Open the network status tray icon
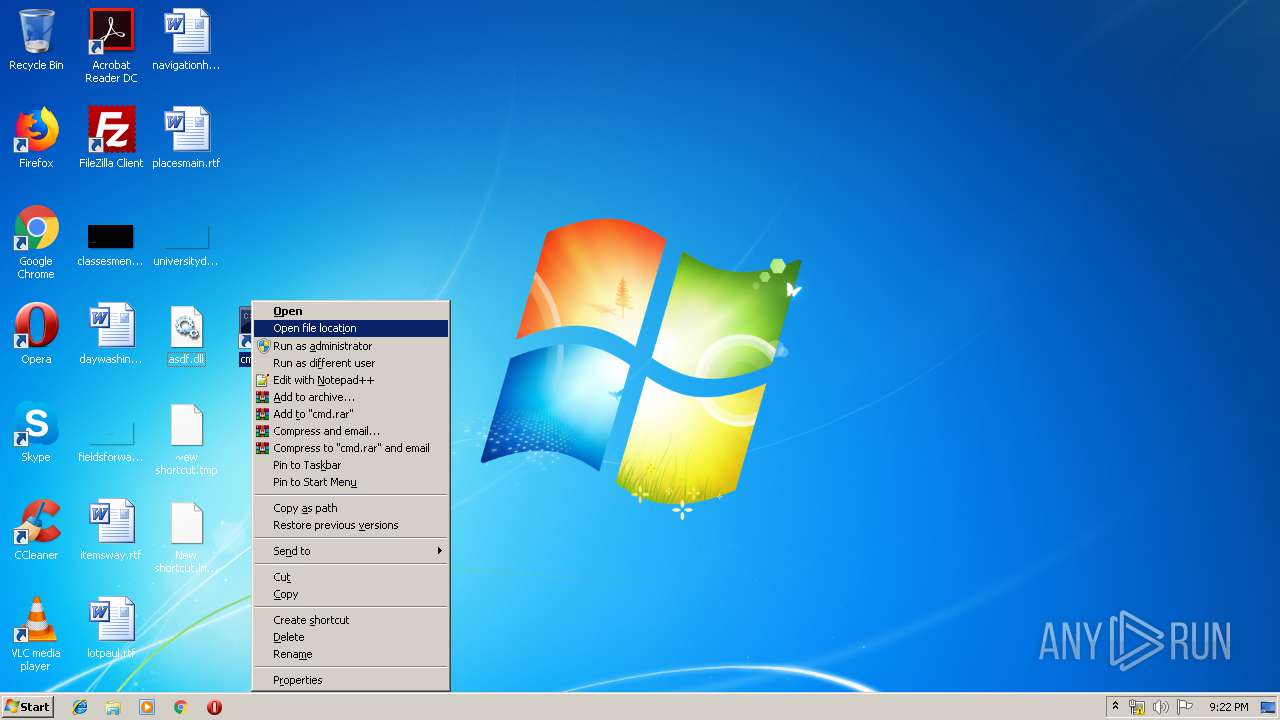The height and width of the screenshot is (720, 1280). click(1137, 707)
